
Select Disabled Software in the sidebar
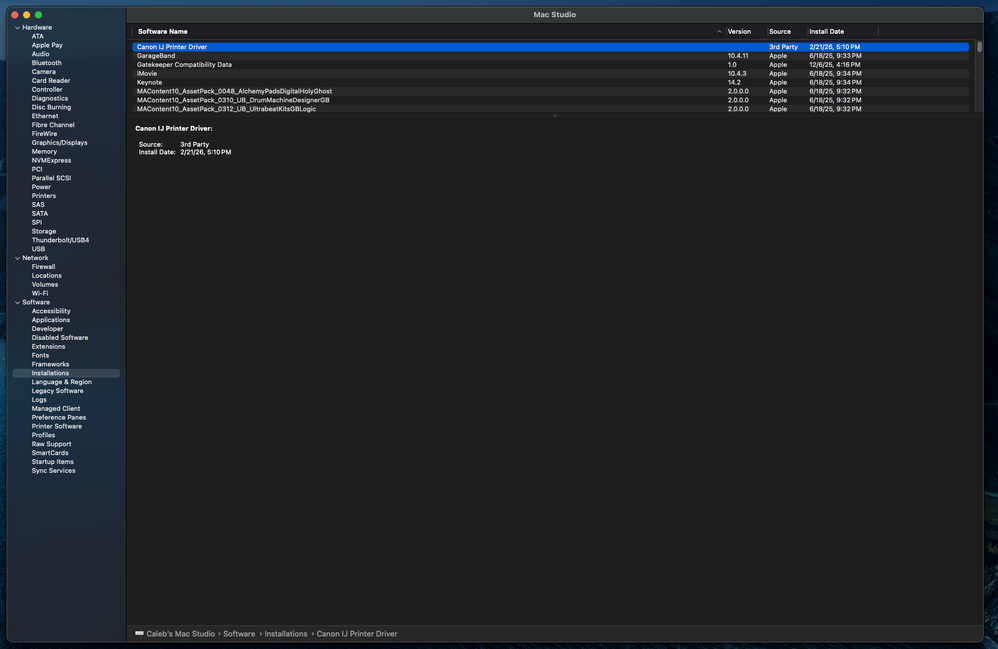60,338
